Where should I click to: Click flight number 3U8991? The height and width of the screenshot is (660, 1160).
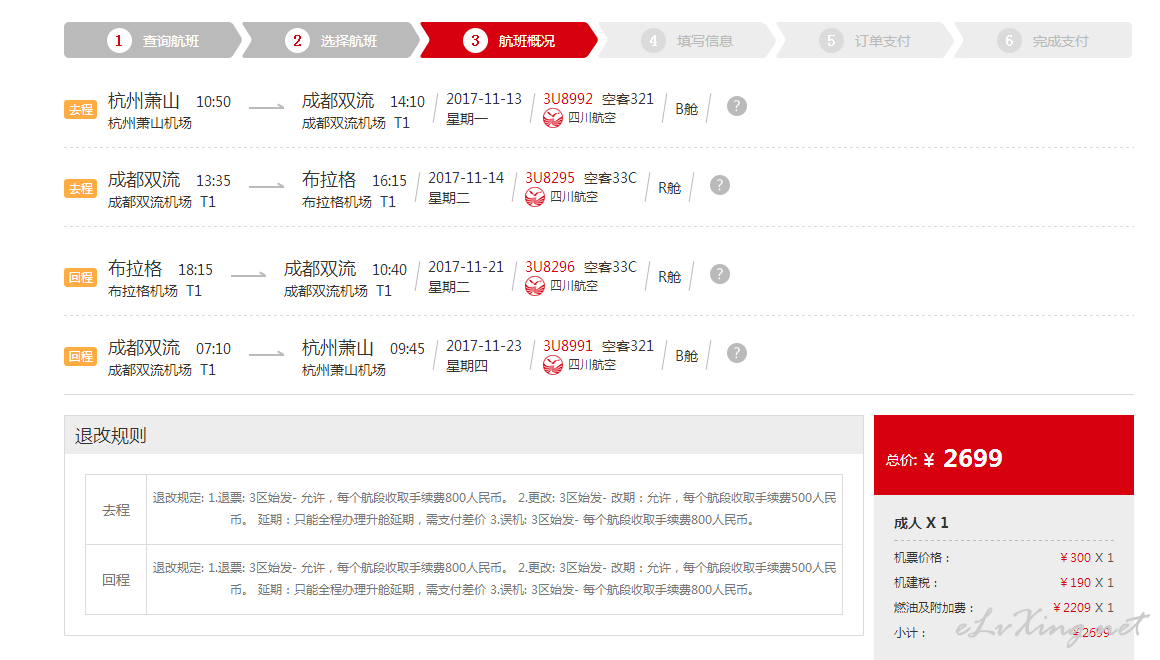(x=568, y=346)
